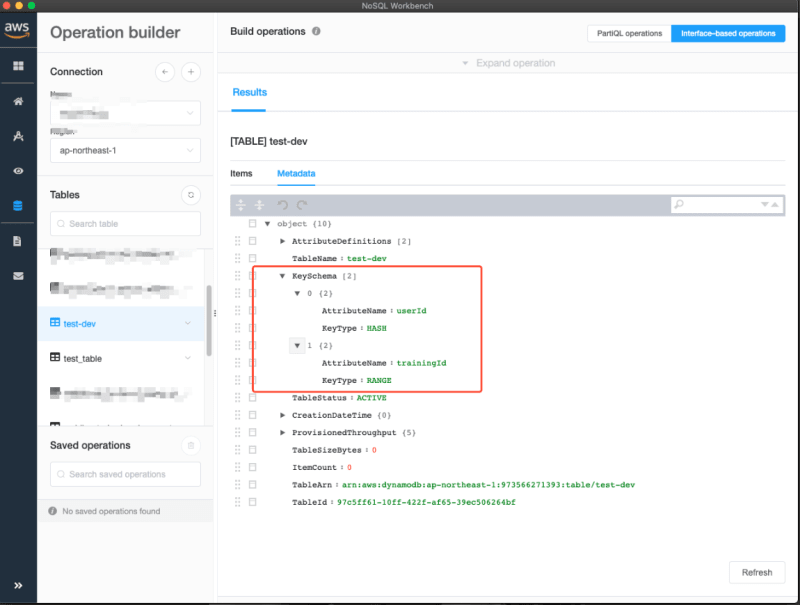Select Interface-based operations

point(728,33)
